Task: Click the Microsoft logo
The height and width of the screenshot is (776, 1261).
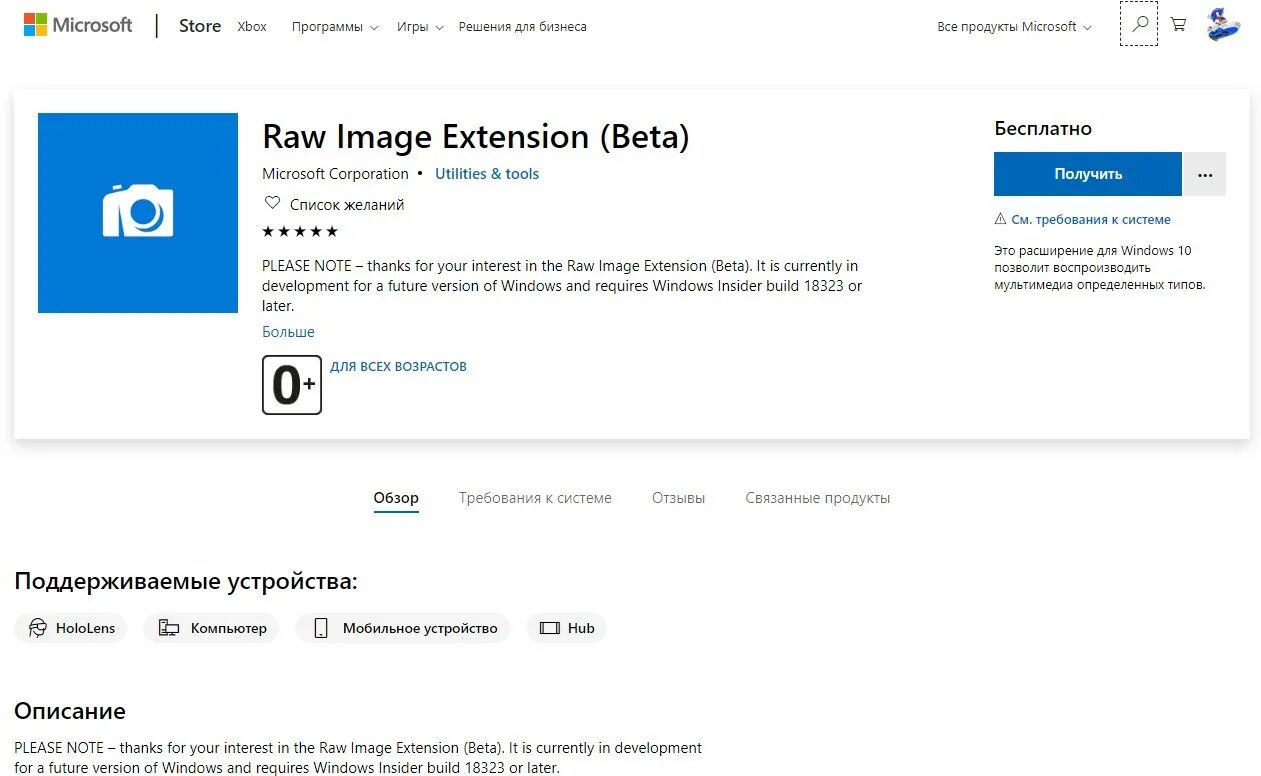Action: 78,25
